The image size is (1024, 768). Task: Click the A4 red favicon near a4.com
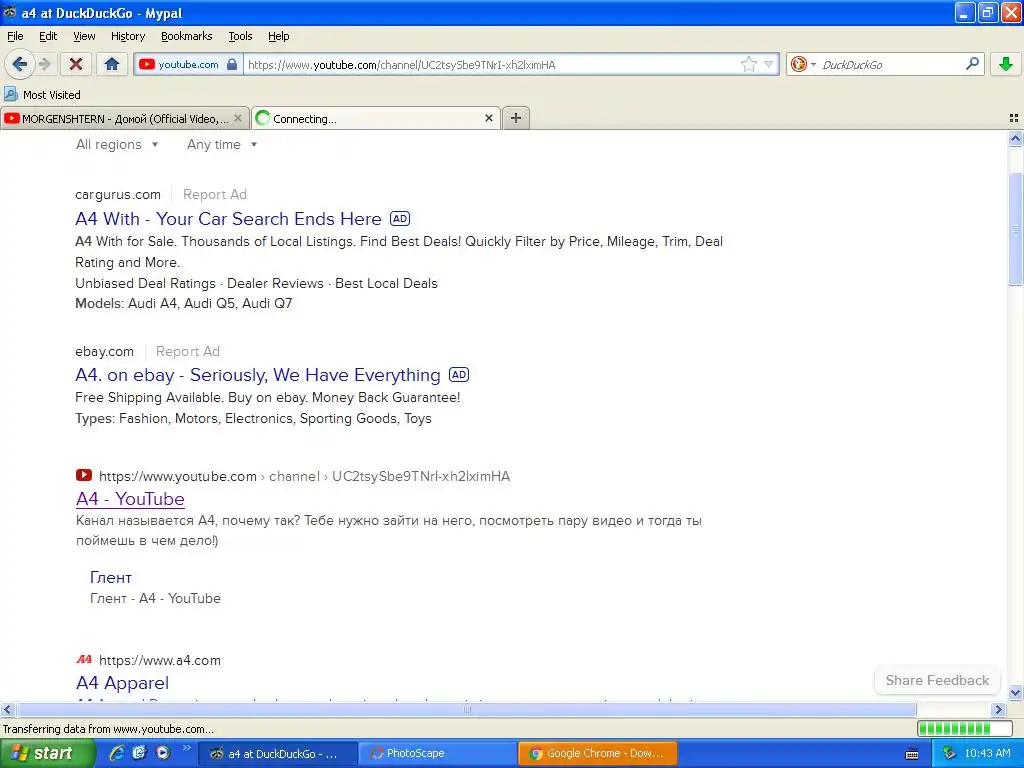tap(84, 660)
